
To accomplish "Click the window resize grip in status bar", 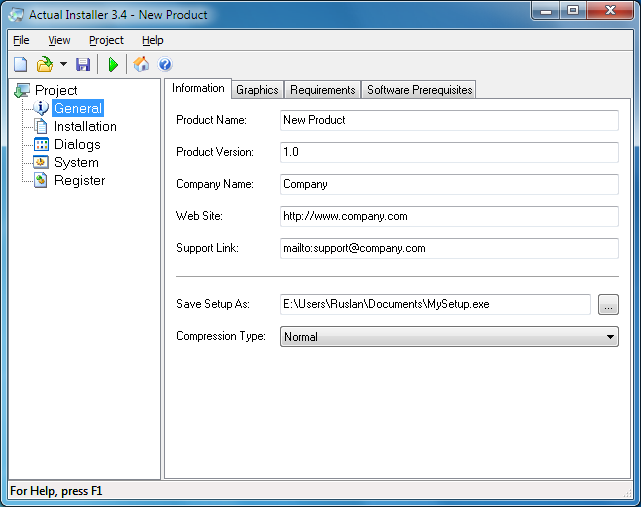I will click(x=628, y=493).
